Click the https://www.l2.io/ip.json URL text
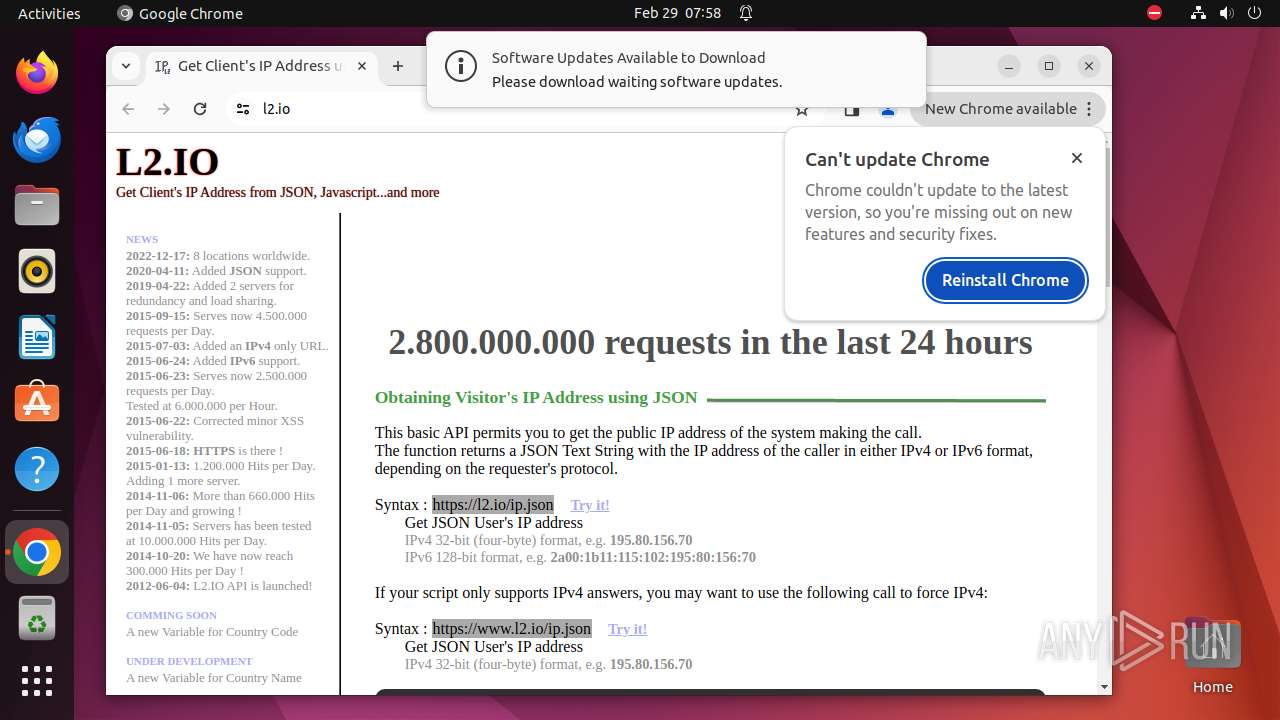1280x720 pixels. 512,629
